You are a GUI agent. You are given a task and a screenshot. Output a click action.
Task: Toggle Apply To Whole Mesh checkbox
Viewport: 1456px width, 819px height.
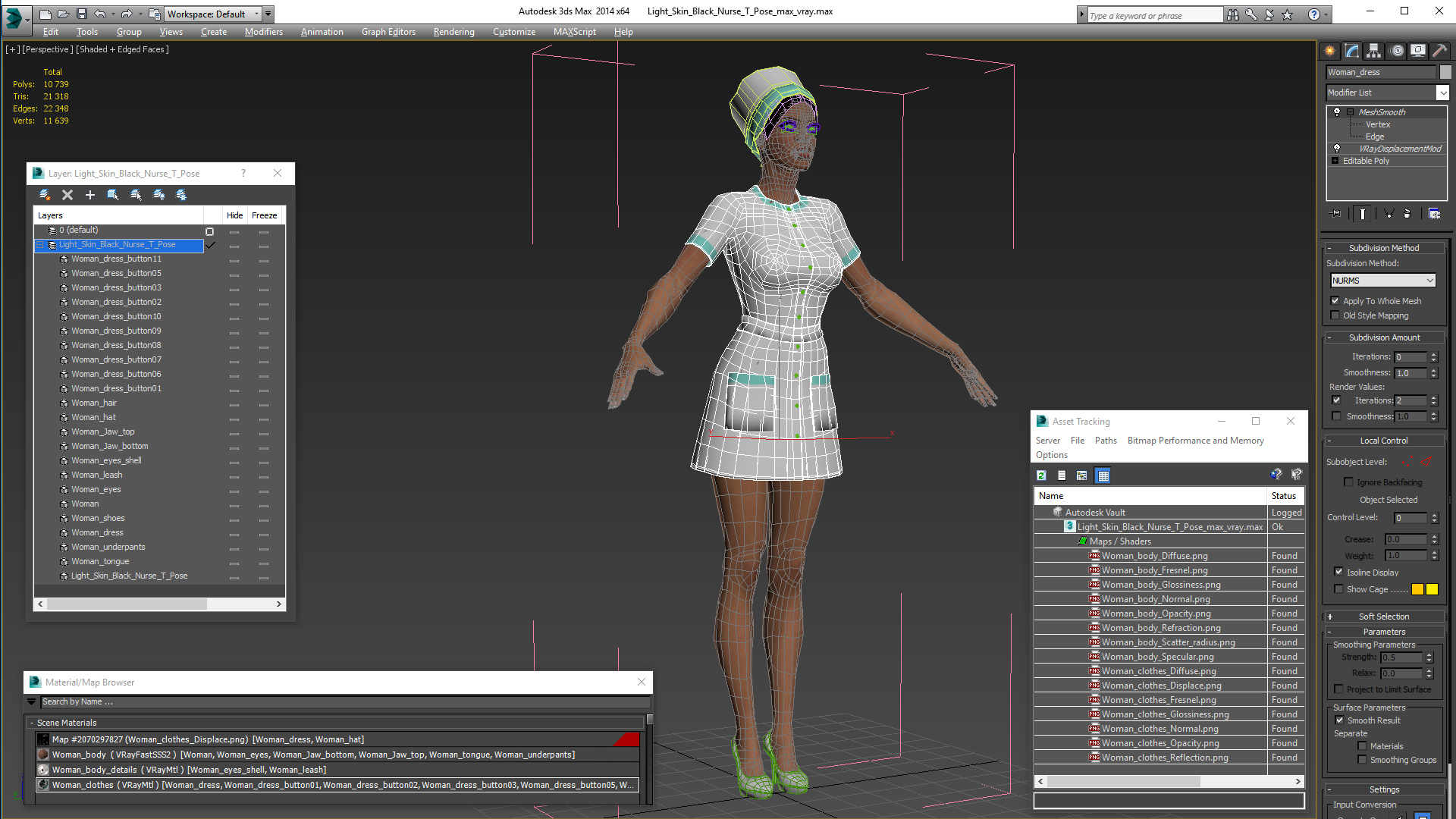pos(1335,301)
